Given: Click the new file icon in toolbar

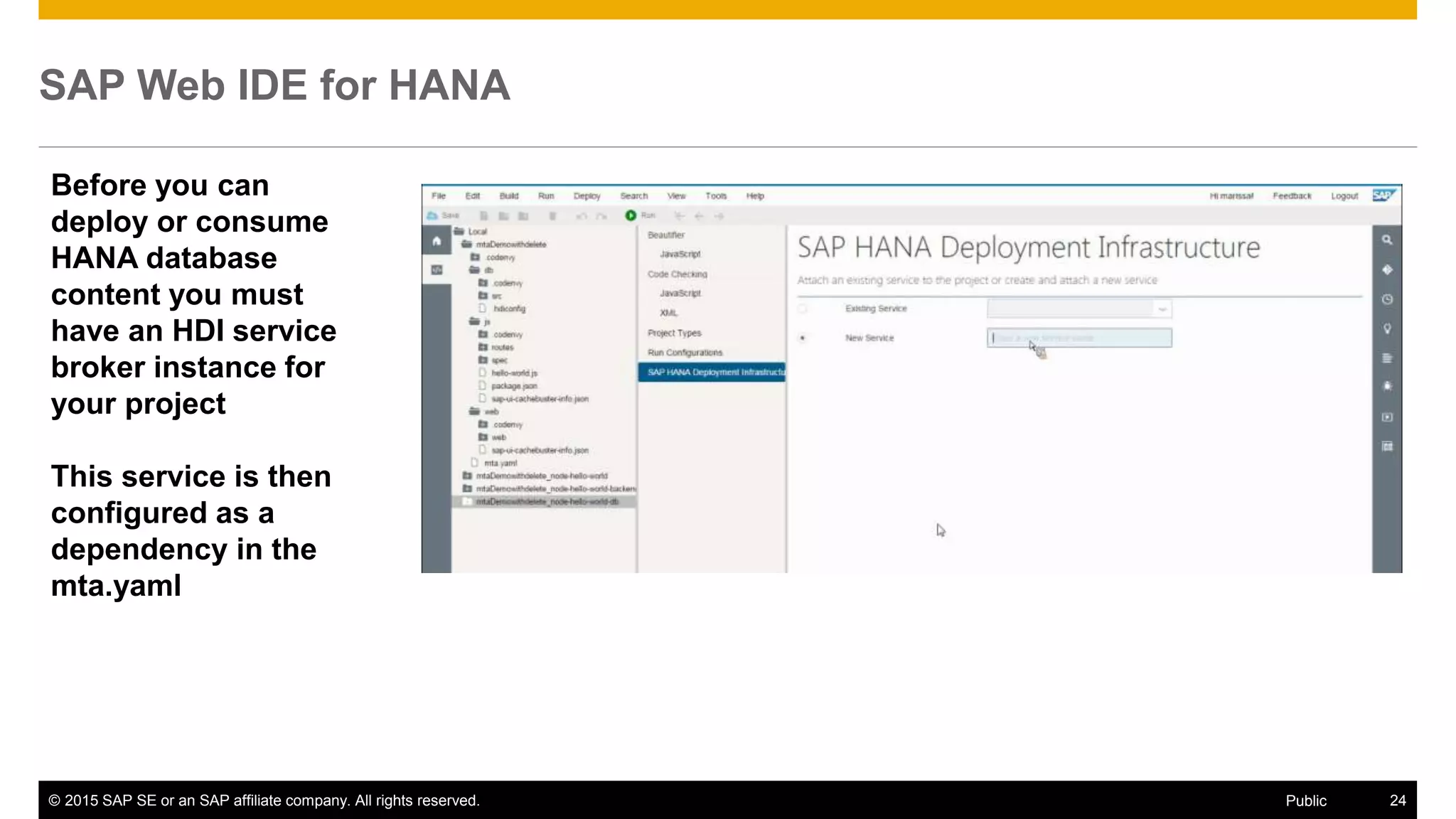Looking at the screenshot, I should click(484, 215).
